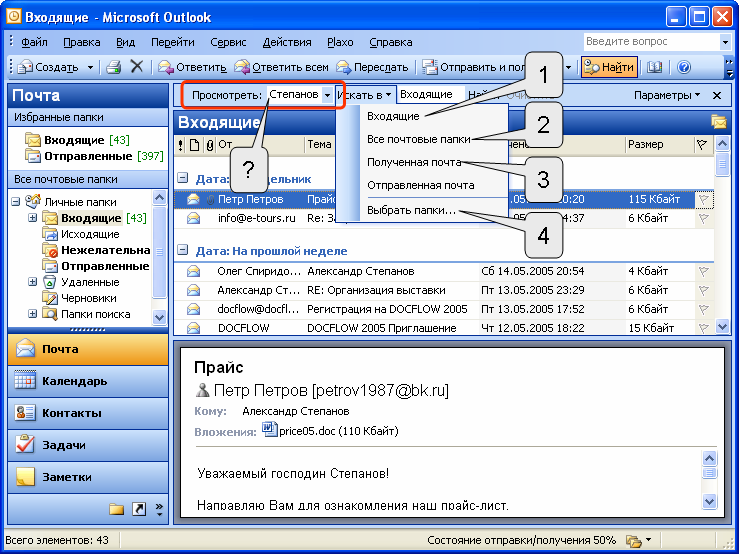Image resolution: width=739 pixels, height=554 pixels.
Task: Close the Find pane with X
Action: click(717, 95)
